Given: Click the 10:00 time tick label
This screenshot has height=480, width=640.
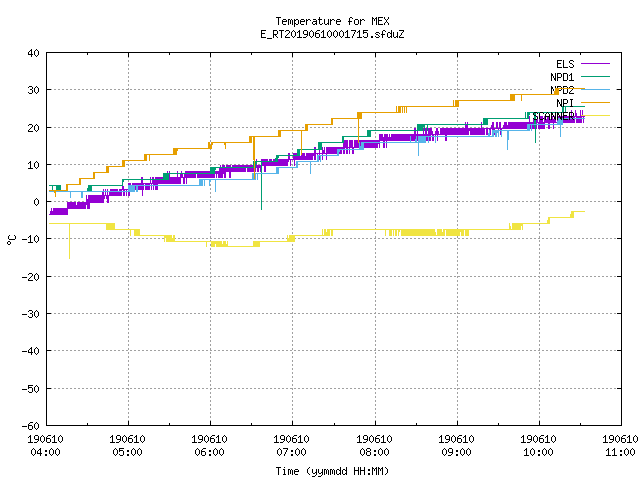Looking at the screenshot, I should [x=538, y=452].
